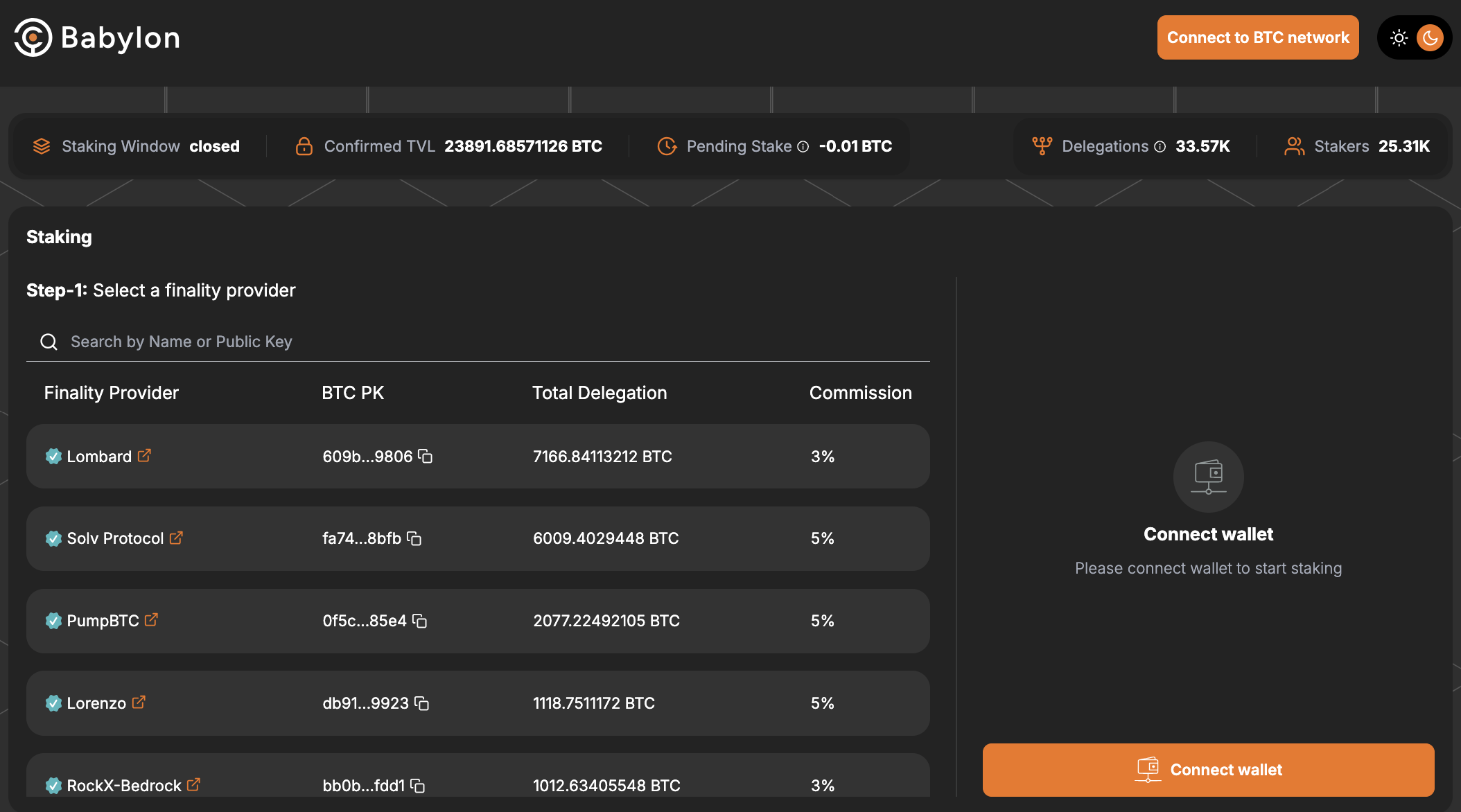Click the Pending Stake clock icon

(x=667, y=146)
